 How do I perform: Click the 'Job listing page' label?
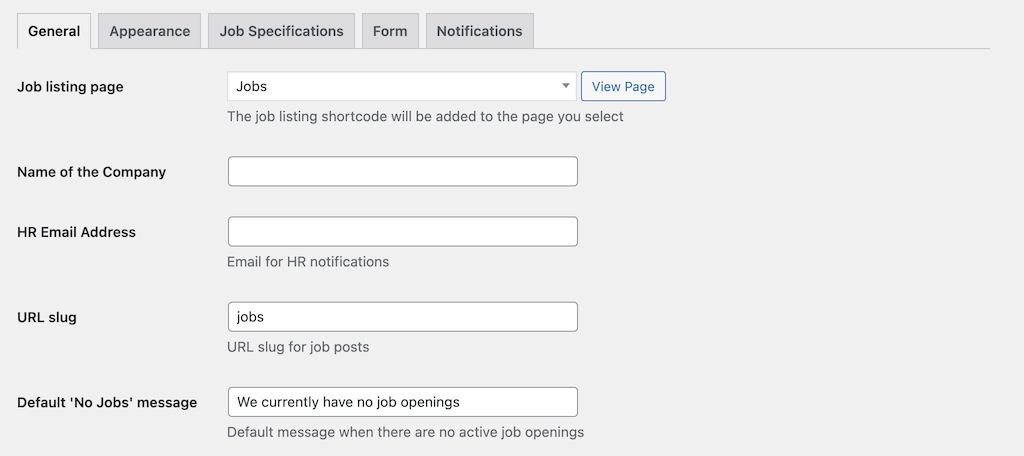70,87
